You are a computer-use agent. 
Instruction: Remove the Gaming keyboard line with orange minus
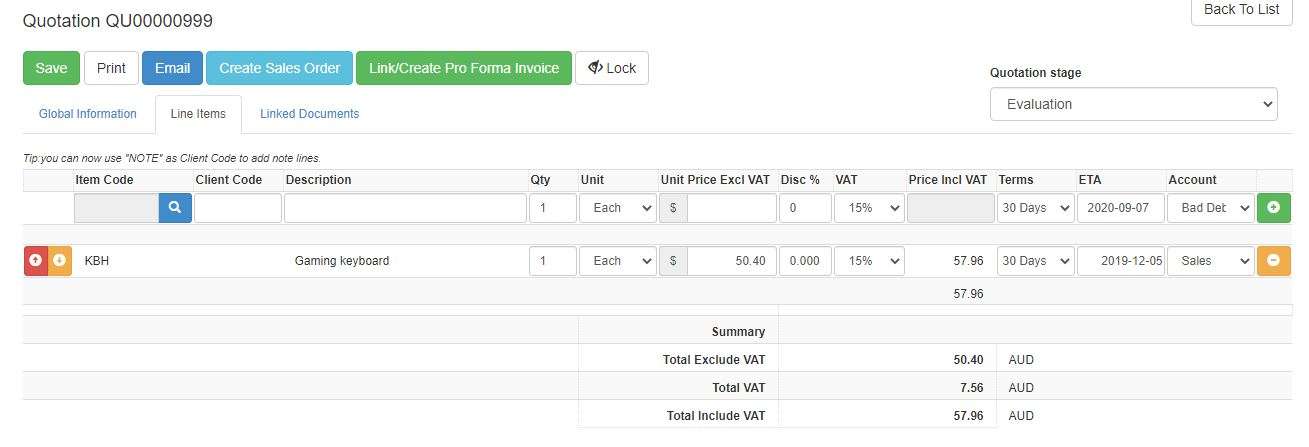coord(1273,261)
